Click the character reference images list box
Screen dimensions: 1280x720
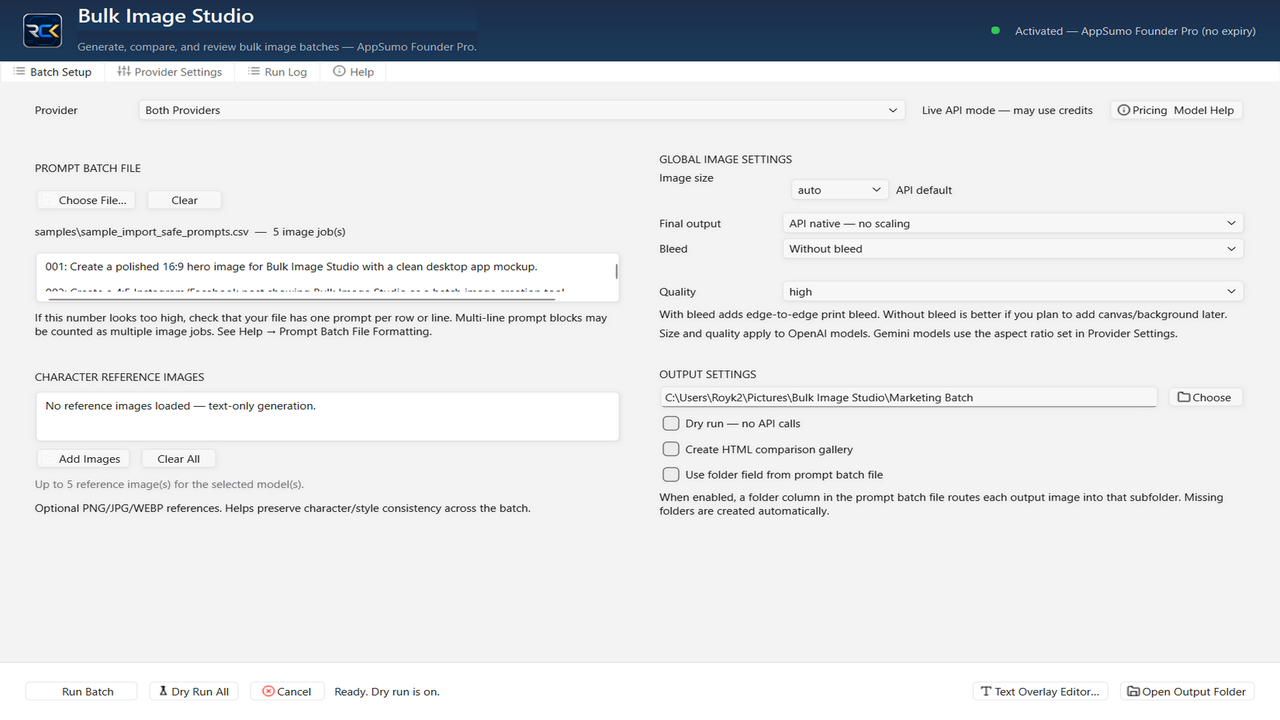pos(327,416)
